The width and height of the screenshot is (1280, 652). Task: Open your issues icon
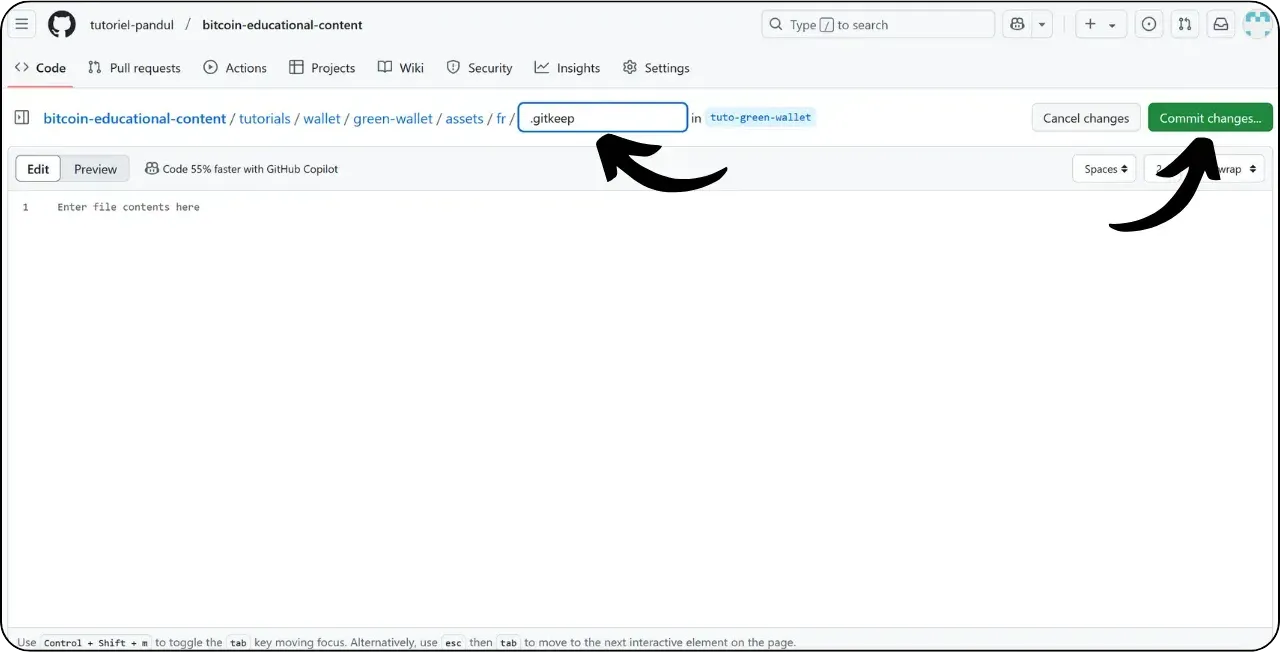pyautogui.click(x=1148, y=24)
